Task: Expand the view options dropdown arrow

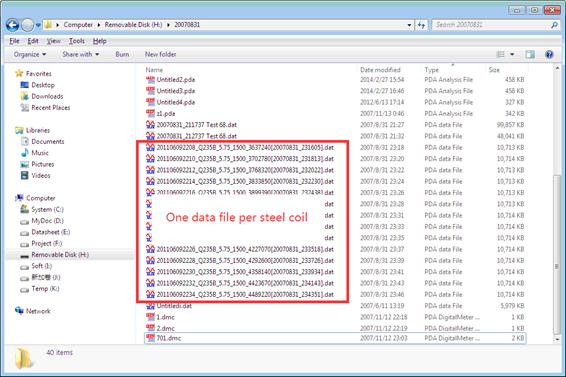Action: pyautogui.click(x=512, y=55)
